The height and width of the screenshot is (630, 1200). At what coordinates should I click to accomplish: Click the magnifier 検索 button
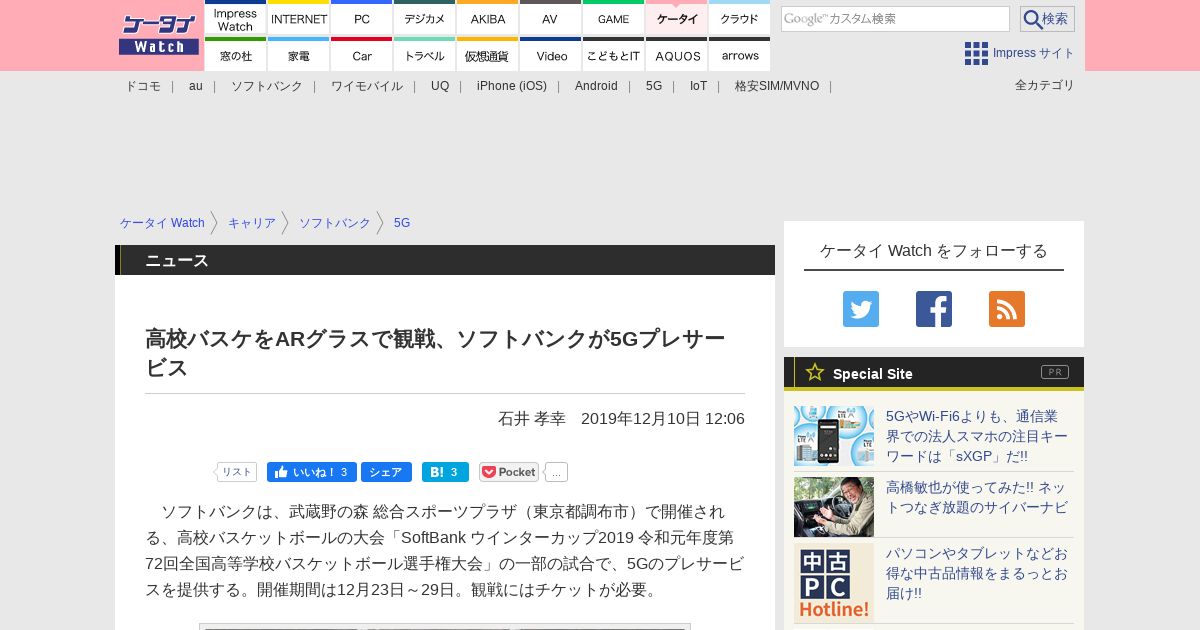[1047, 19]
